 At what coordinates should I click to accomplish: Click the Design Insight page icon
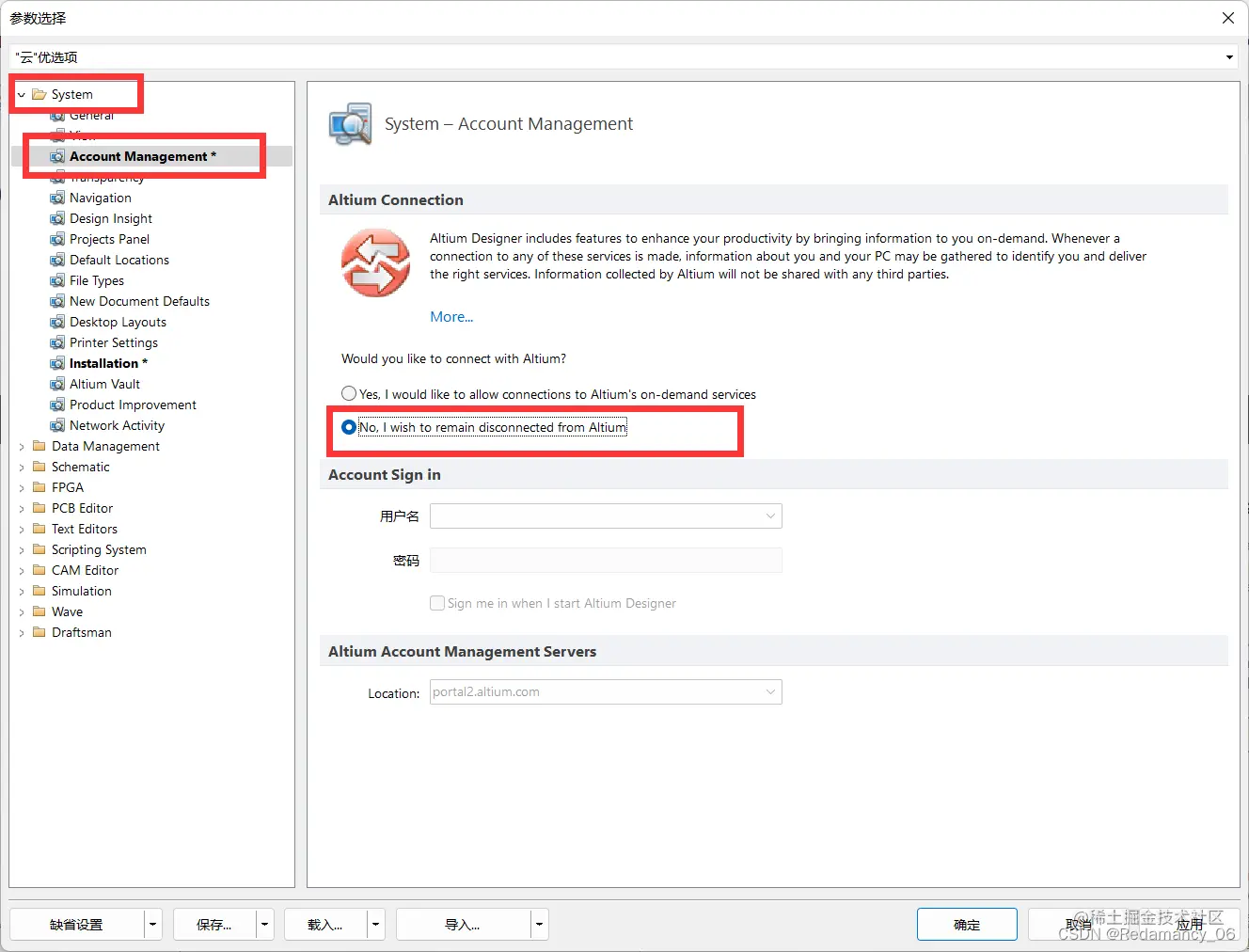pos(57,218)
